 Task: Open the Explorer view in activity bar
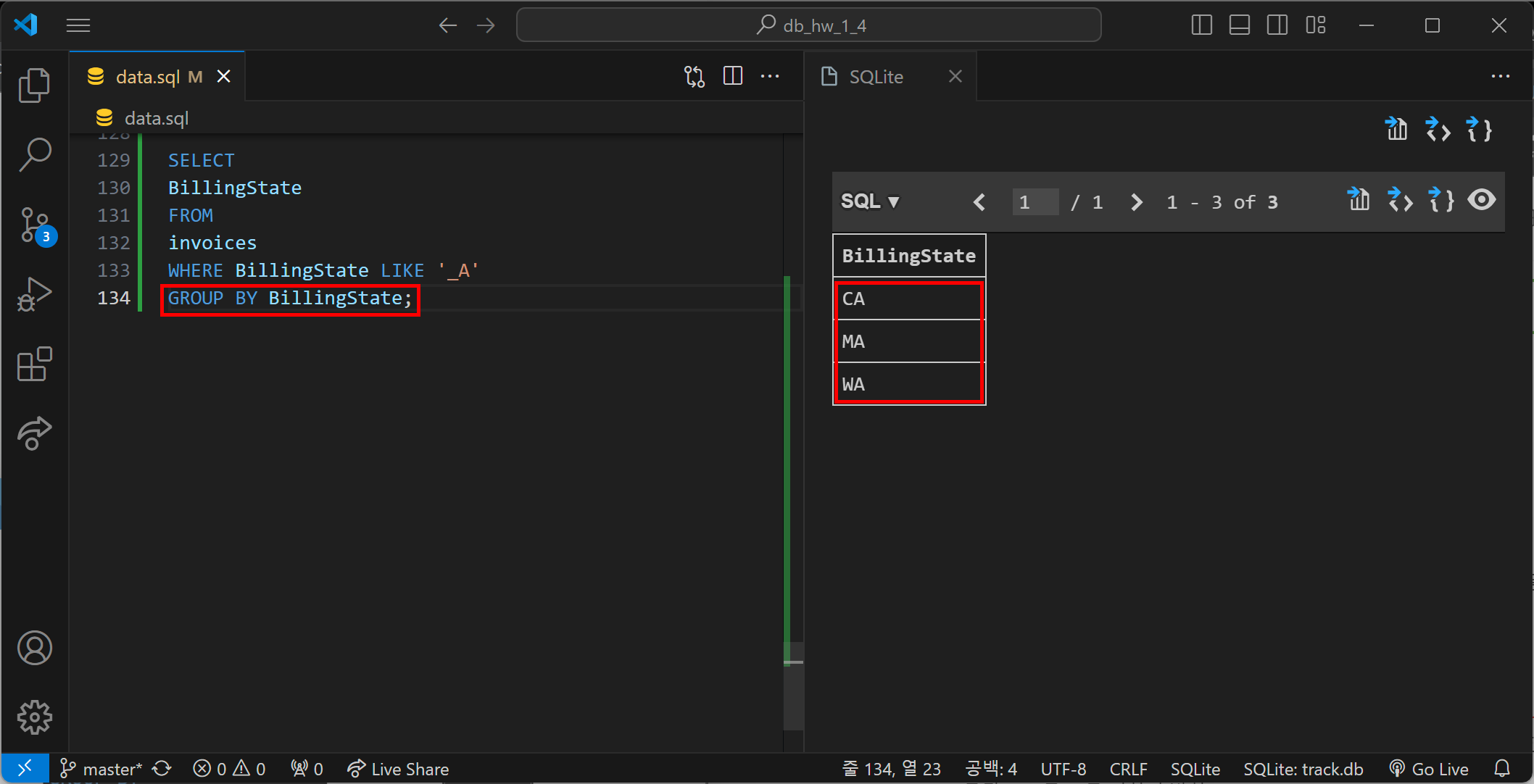(x=34, y=86)
